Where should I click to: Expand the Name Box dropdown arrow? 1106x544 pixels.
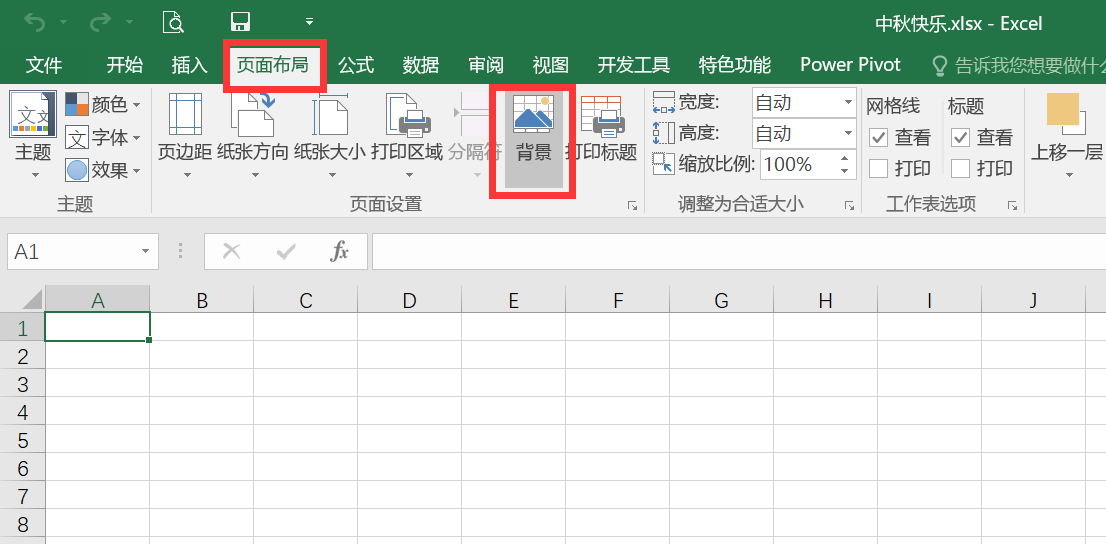[145, 251]
